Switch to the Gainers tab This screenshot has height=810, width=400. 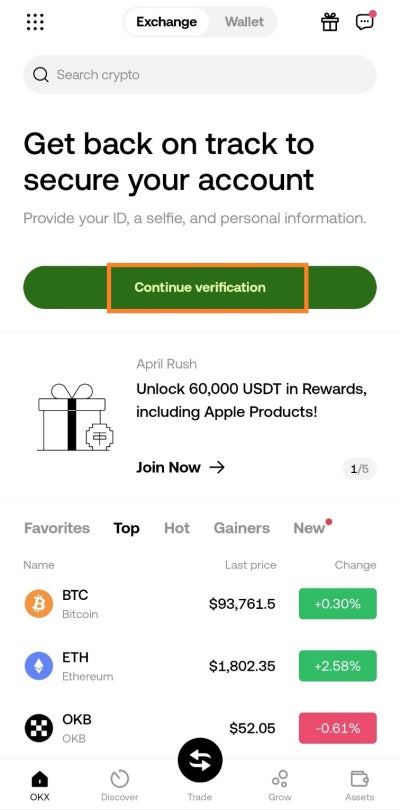(x=241, y=528)
